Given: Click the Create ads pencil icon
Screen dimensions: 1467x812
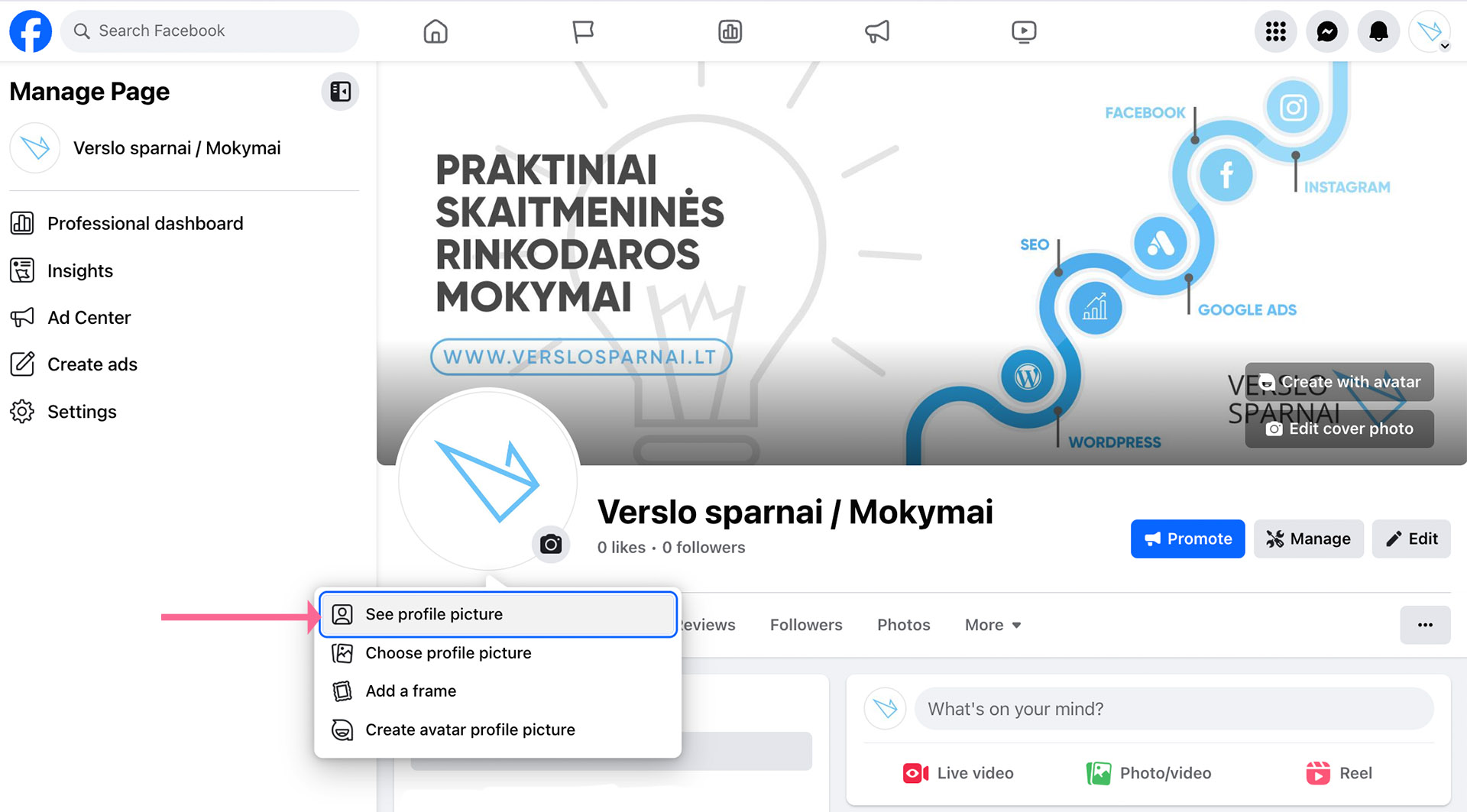Looking at the screenshot, I should 22,364.
